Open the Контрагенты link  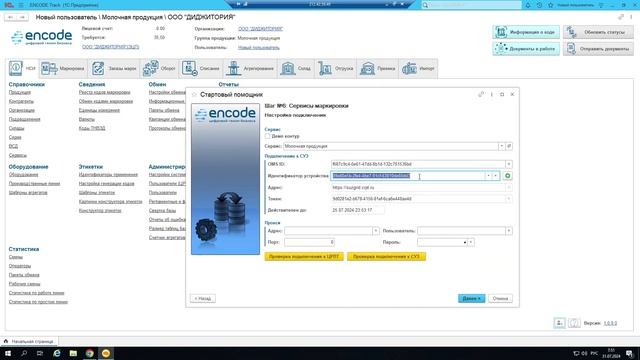pos(21,101)
